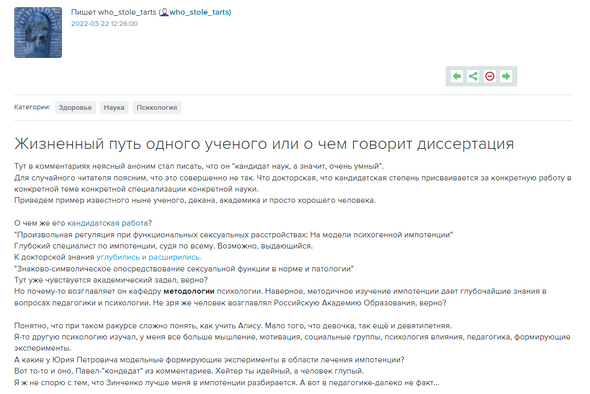This screenshot has width=590, height=394.
Task: Click the quoted title 'Знаково-символическое опосредствование'
Action: click(x=184, y=269)
